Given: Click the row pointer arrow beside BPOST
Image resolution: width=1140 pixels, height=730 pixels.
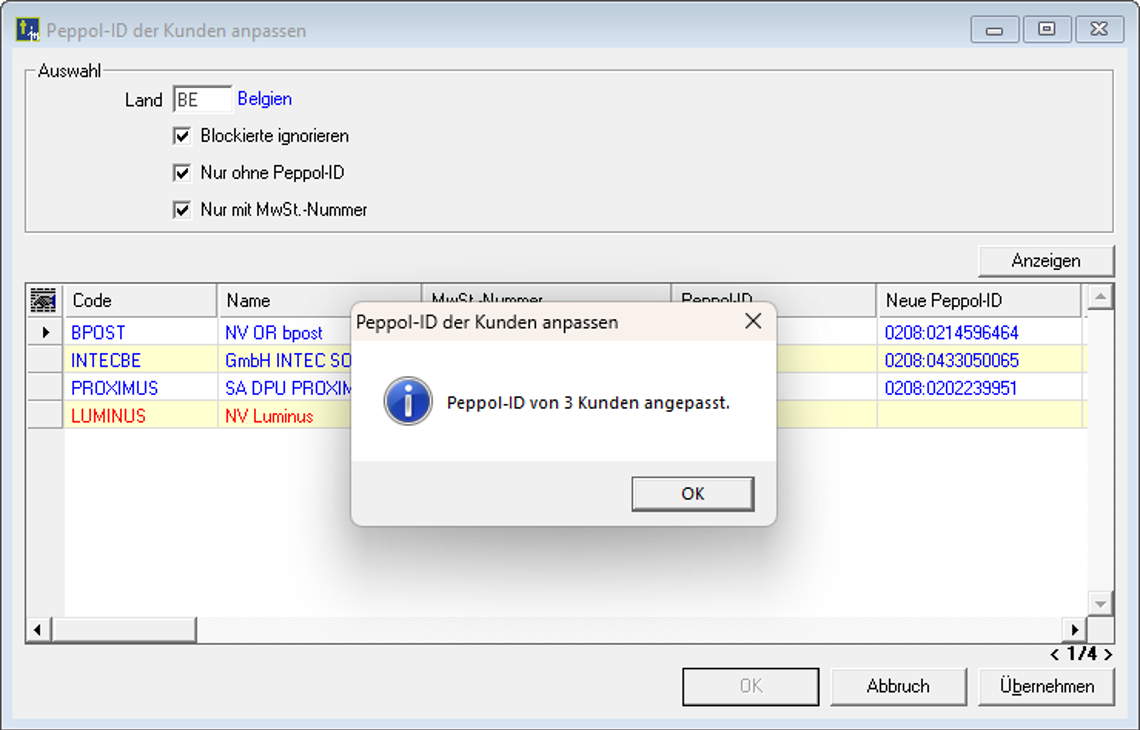Looking at the screenshot, I should [45, 332].
